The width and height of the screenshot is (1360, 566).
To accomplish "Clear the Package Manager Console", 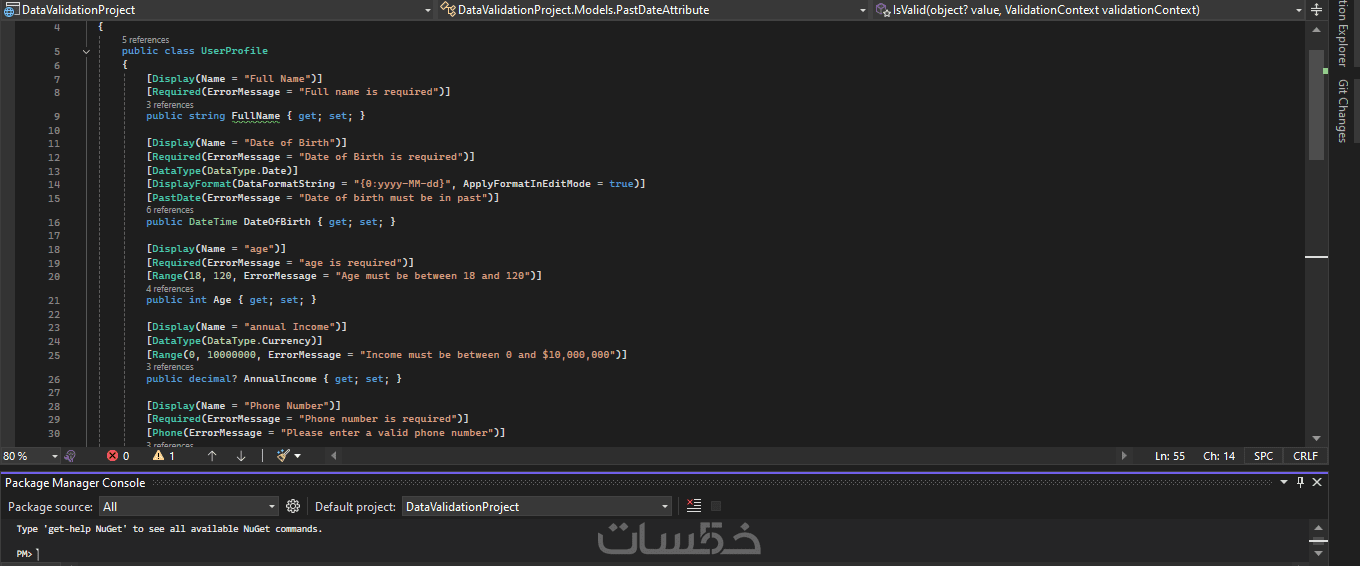I will click(x=694, y=506).
